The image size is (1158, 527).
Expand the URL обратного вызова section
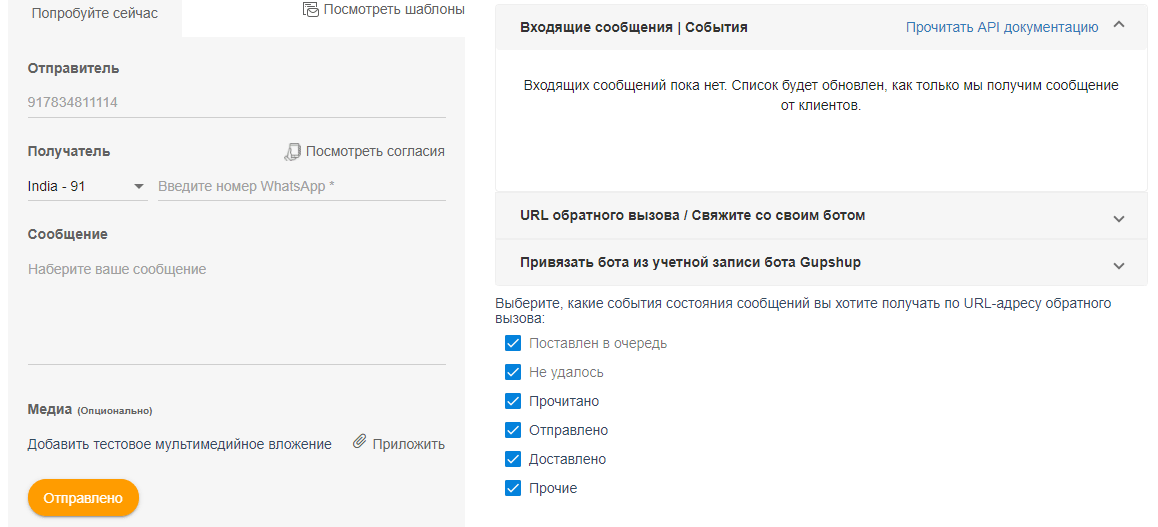tap(1119, 219)
